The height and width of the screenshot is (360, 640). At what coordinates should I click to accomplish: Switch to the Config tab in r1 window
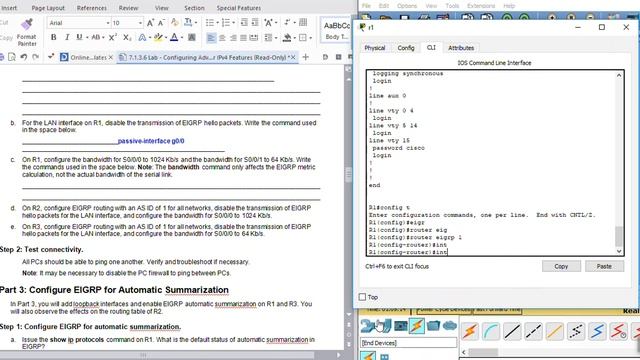point(406,48)
